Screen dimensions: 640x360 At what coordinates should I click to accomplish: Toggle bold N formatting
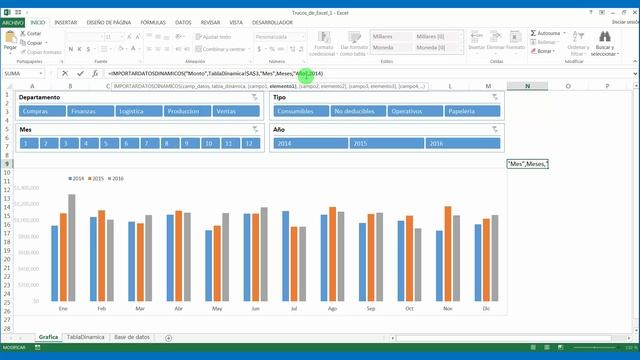[x=71, y=49]
